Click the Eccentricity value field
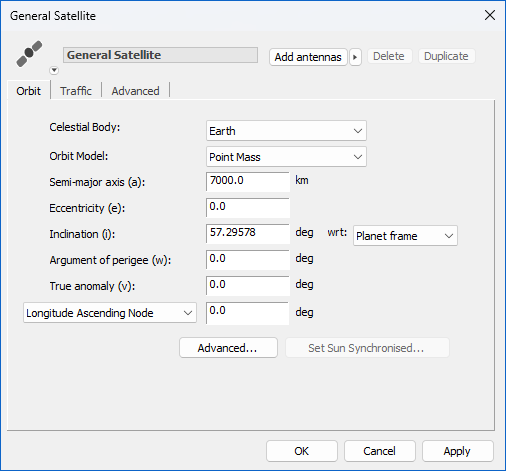 pyautogui.click(x=248, y=208)
